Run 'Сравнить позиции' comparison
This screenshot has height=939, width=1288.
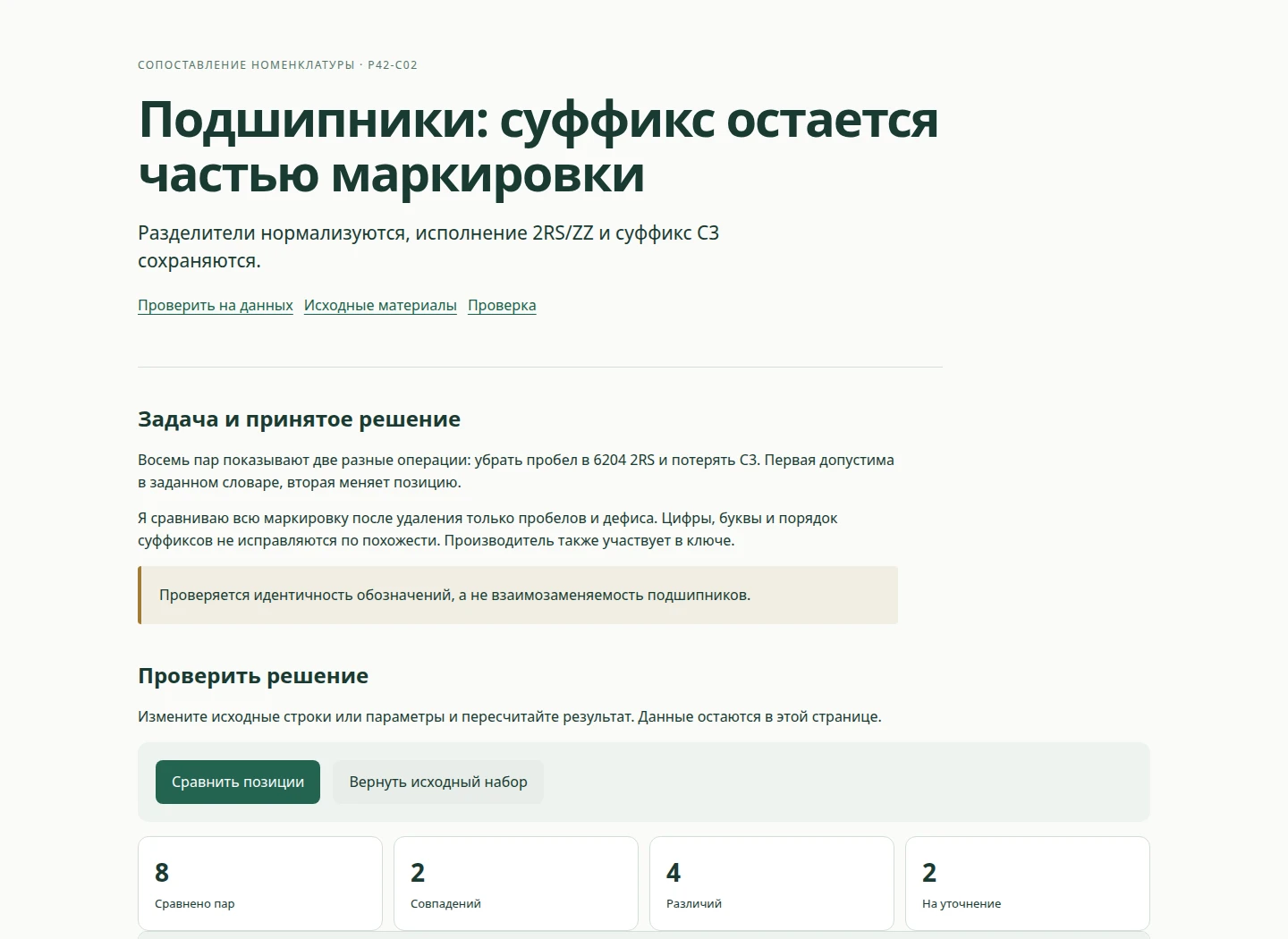coord(238,782)
